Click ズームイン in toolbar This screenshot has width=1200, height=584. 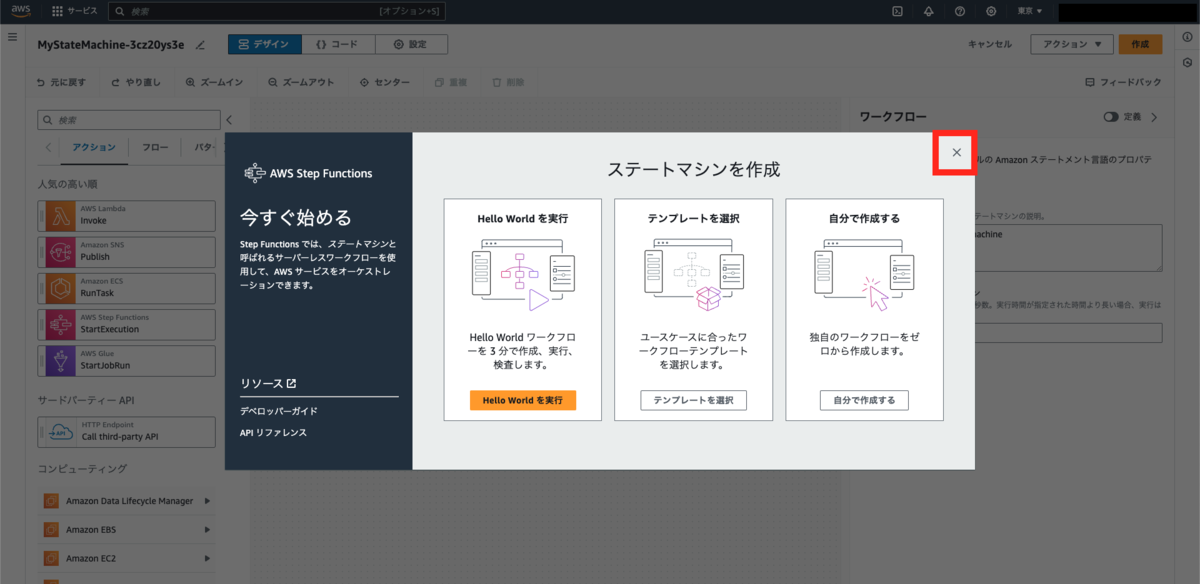point(215,82)
